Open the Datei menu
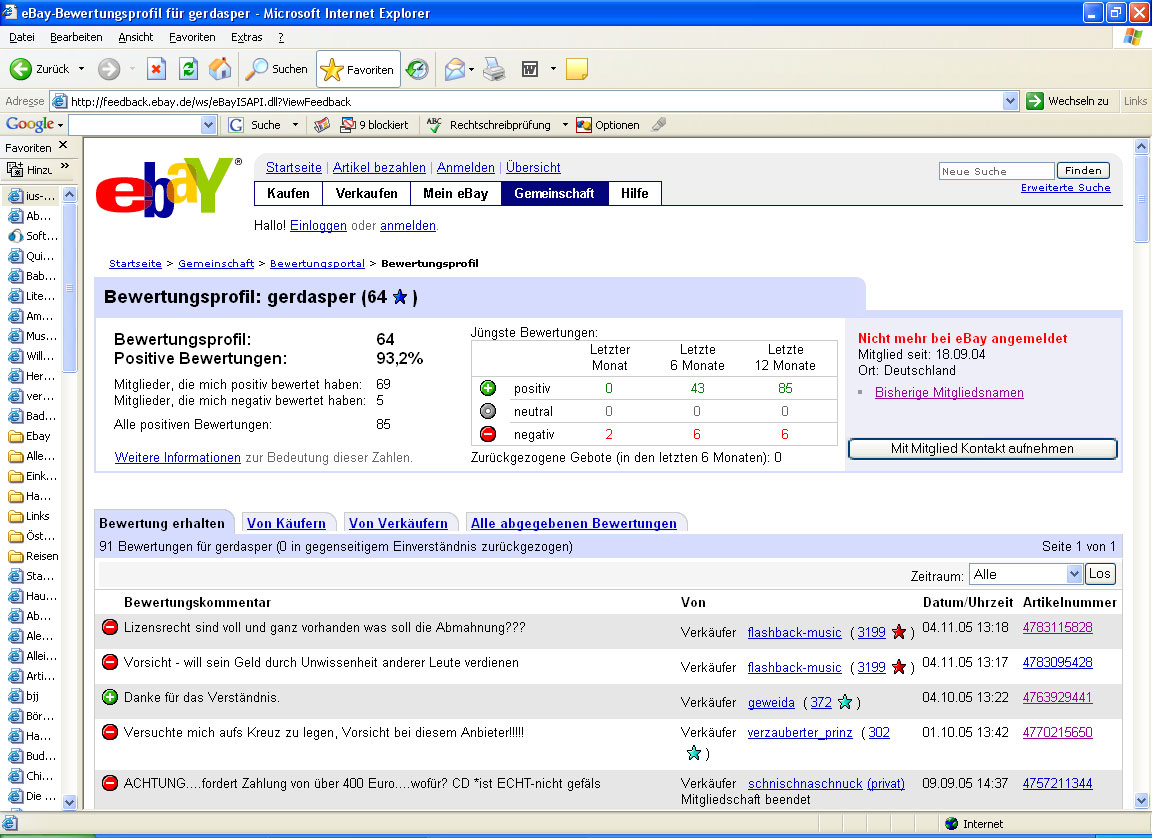 point(21,37)
